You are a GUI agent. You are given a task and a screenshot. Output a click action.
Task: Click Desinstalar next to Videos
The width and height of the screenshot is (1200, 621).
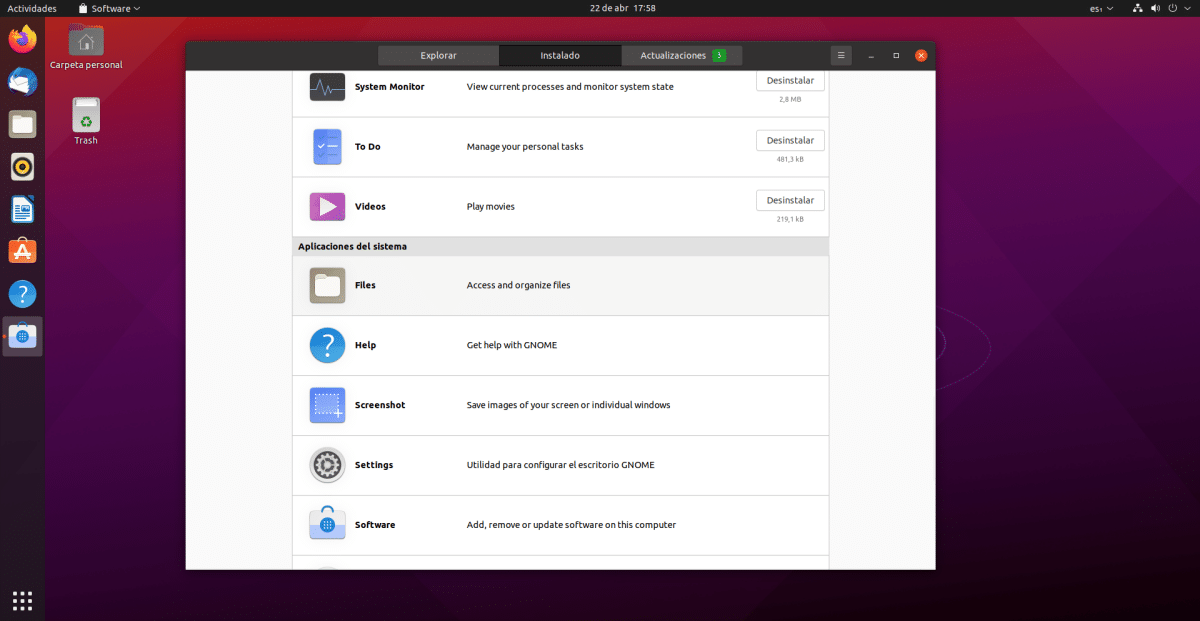tap(790, 200)
